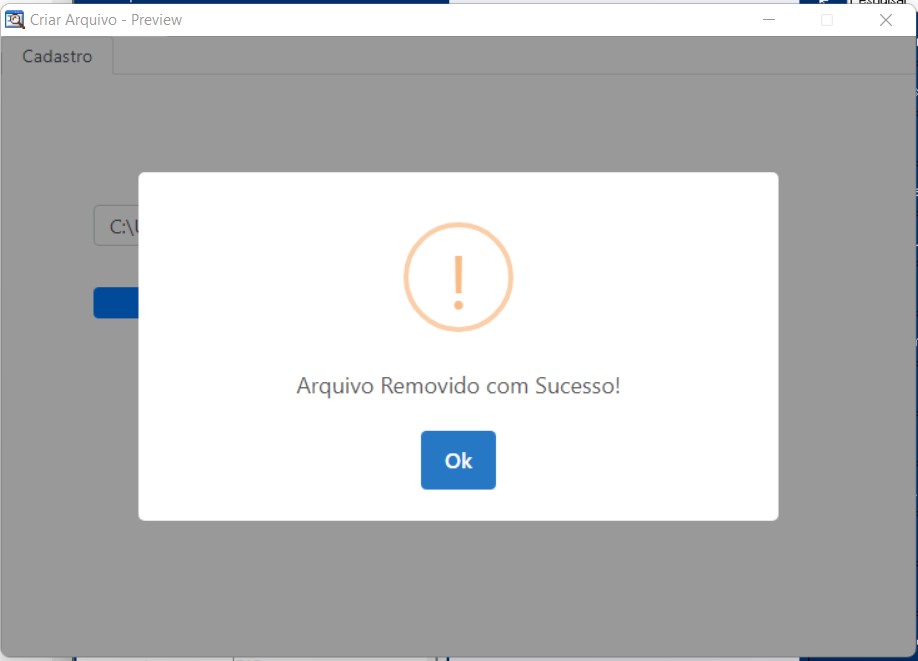Click the Pesquisar label behind the window
This screenshot has height=661, width=918.
pyautogui.click(x=882, y=4)
